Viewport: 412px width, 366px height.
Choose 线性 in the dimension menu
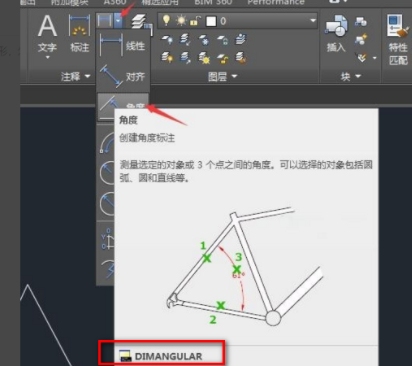(x=122, y=46)
